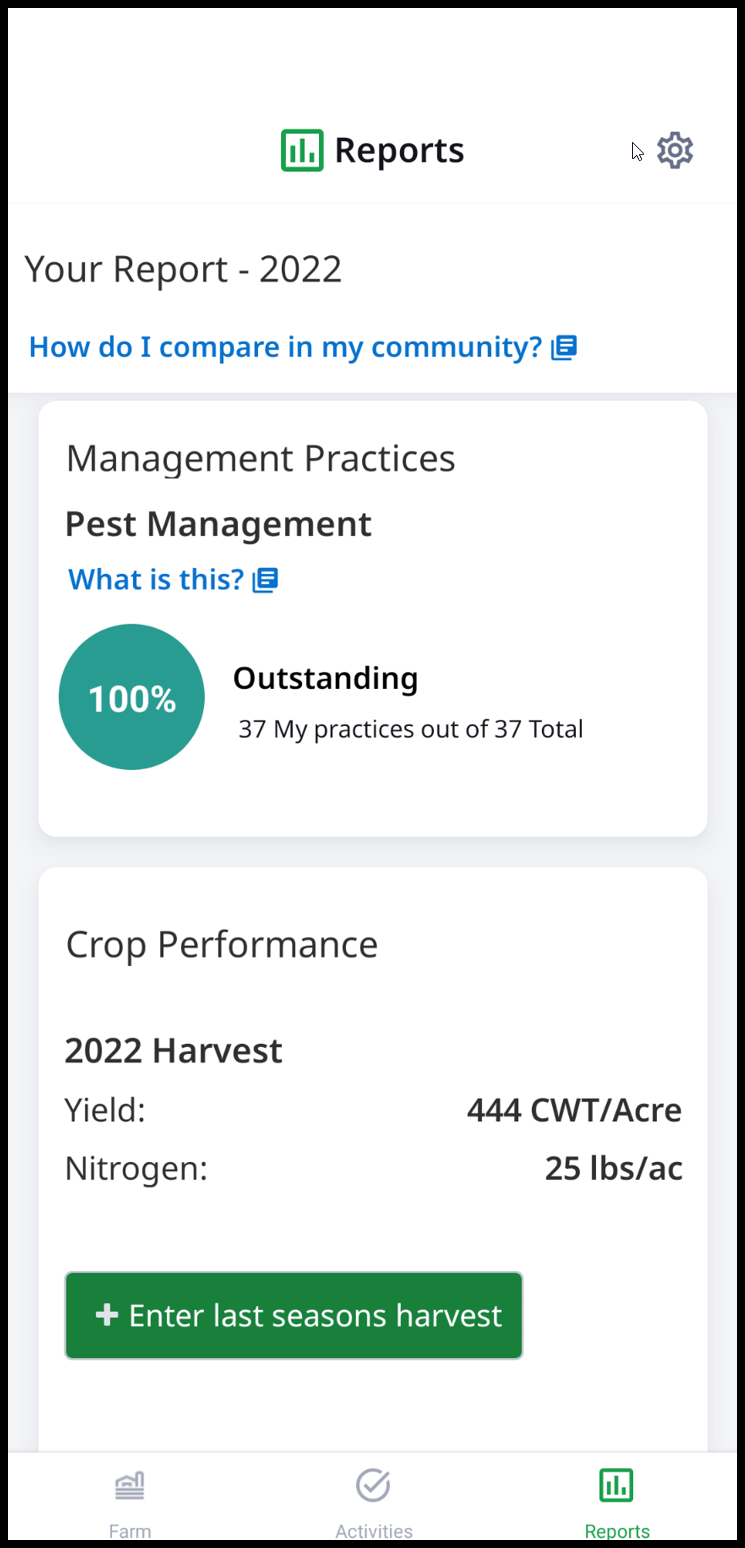Tap the Reports chart icon in bottom bar
This screenshot has width=745, height=1548.
point(616,1485)
